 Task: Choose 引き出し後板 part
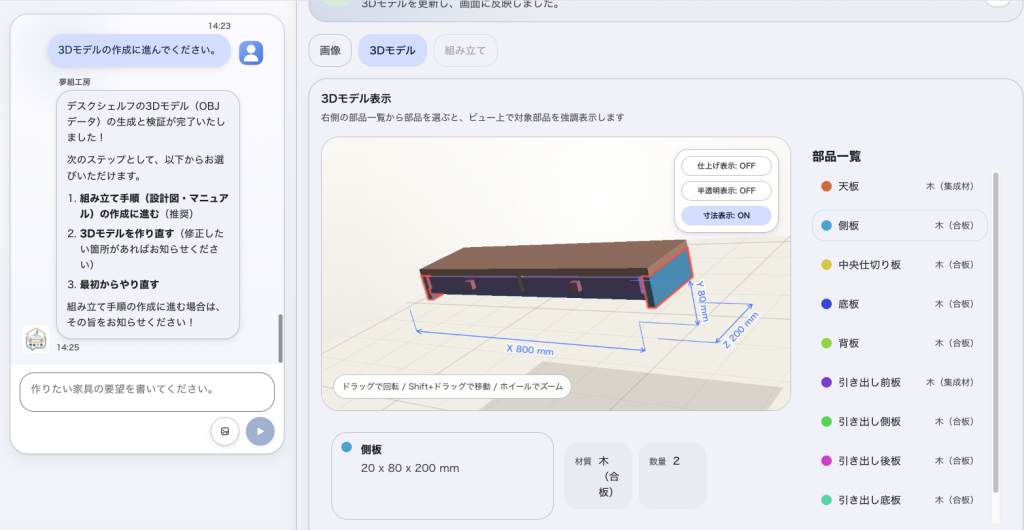coord(899,461)
